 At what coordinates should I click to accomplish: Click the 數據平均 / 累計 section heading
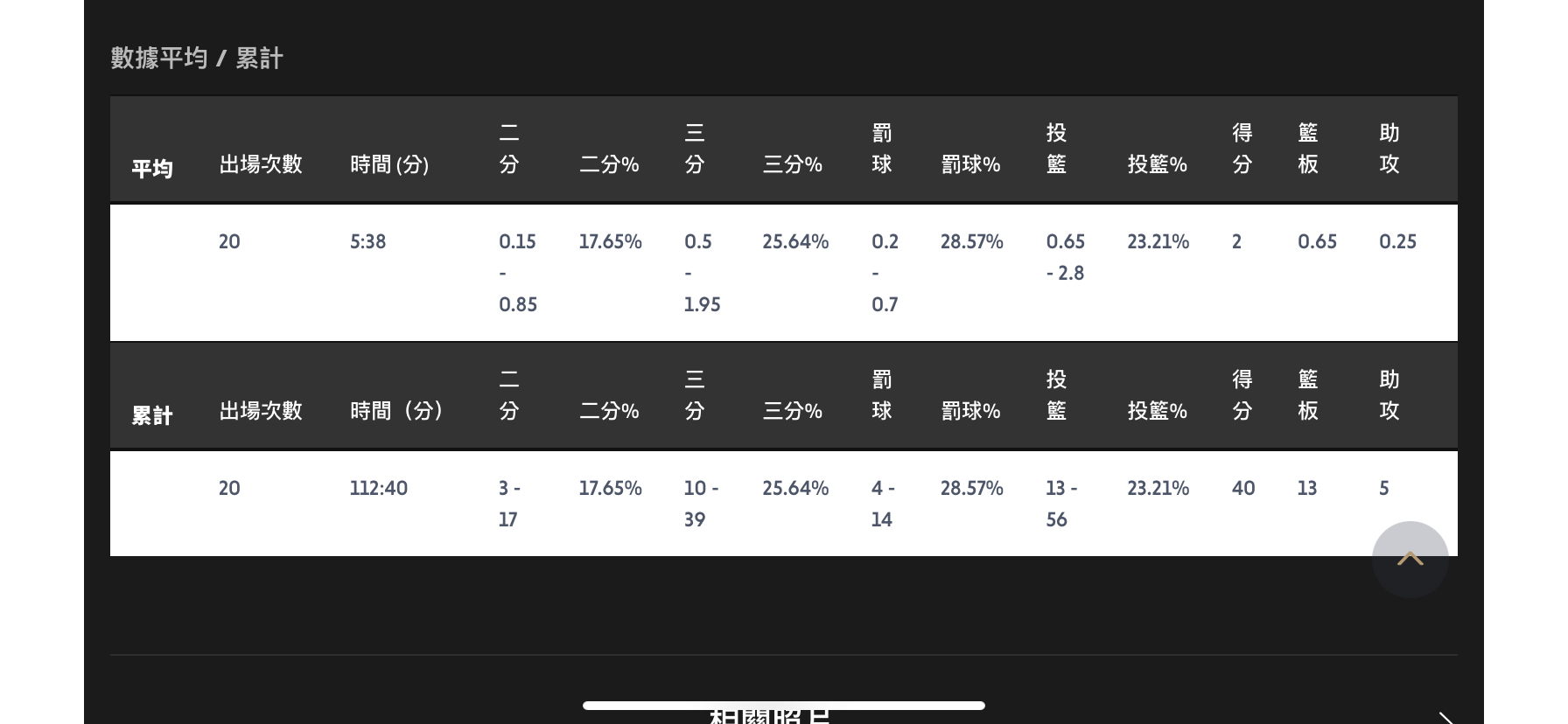[x=197, y=59]
